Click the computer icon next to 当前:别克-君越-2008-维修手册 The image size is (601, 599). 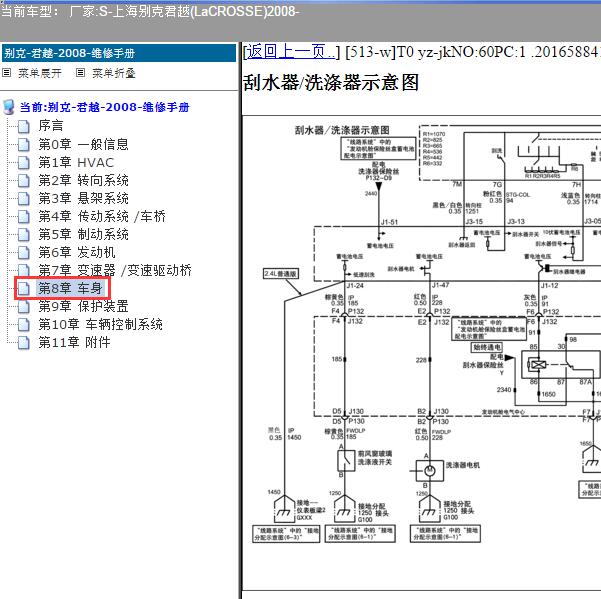[x=8, y=107]
